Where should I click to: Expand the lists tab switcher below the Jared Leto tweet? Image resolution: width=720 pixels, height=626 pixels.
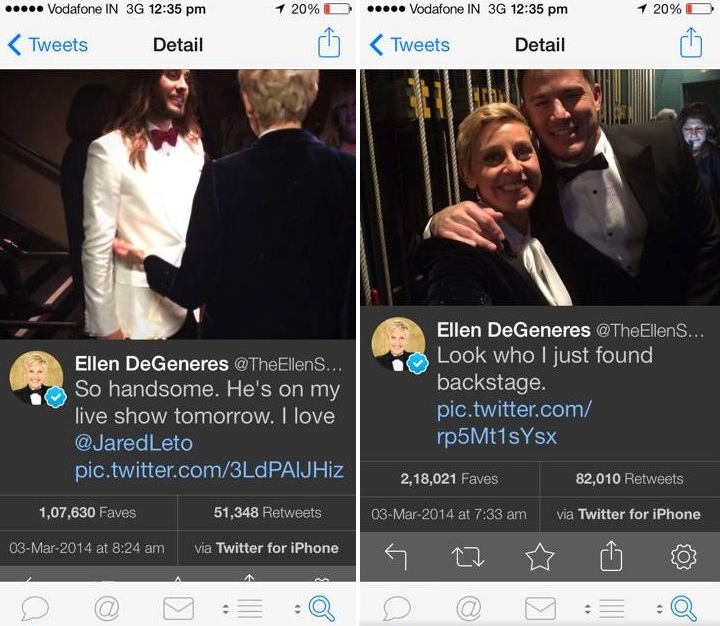coord(244,607)
